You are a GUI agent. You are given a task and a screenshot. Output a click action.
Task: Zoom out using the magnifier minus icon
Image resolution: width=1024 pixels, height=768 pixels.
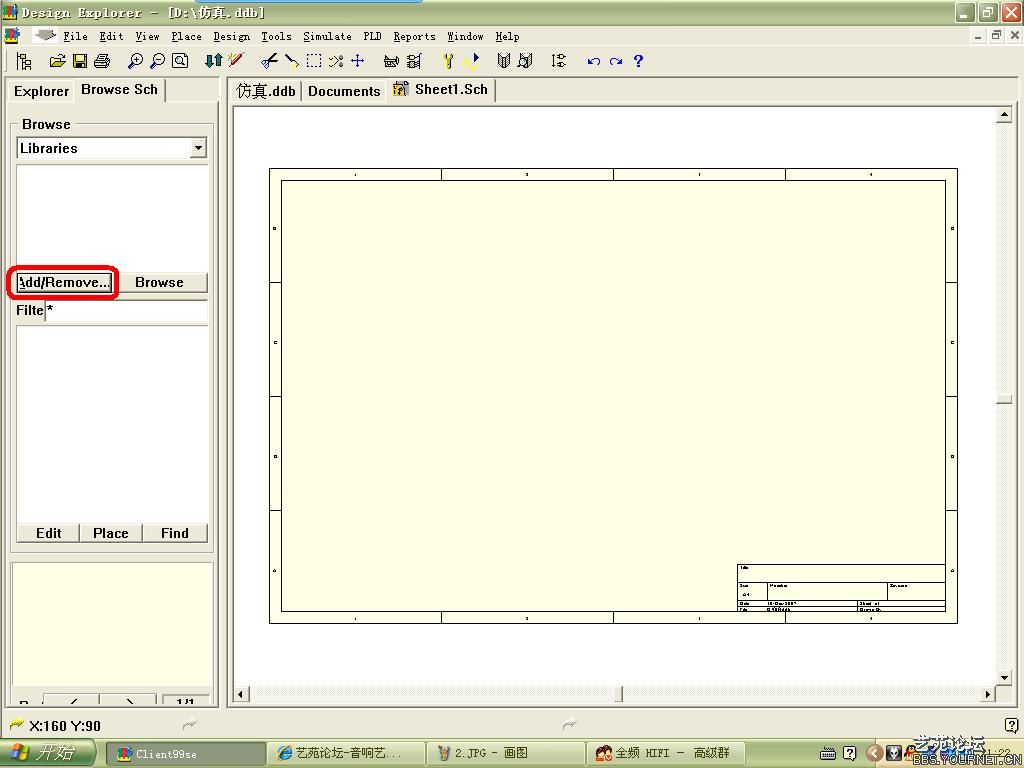[157, 61]
